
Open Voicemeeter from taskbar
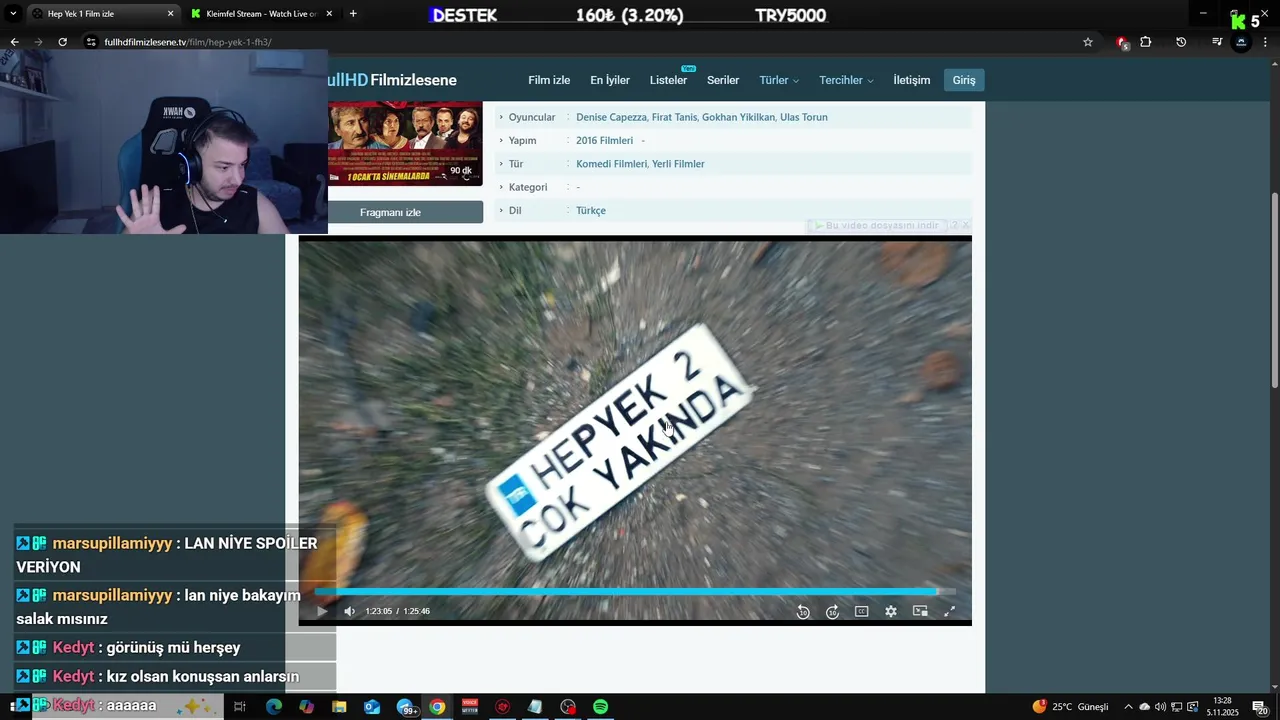(470, 707)
